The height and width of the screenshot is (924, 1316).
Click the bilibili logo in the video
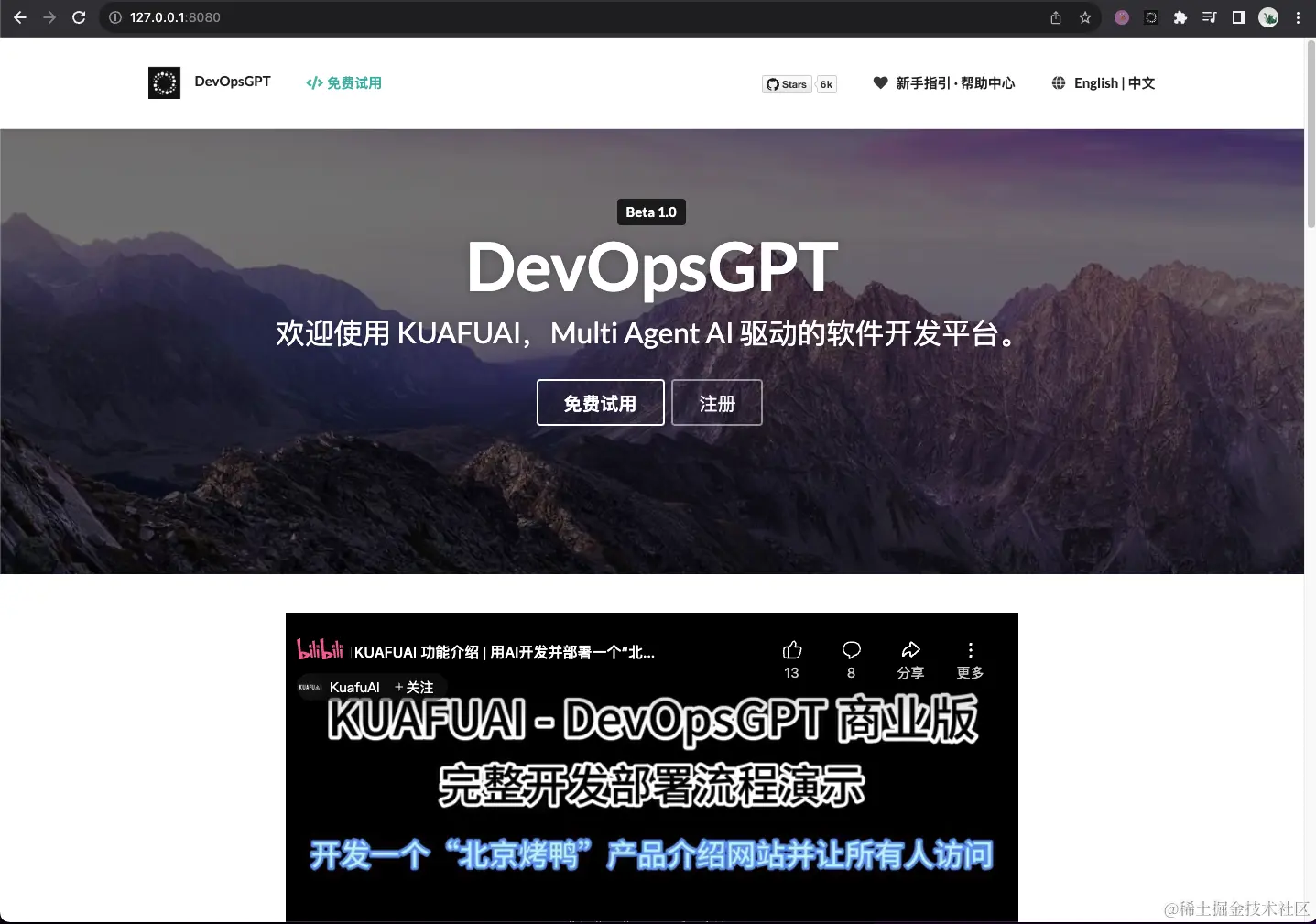320,650
